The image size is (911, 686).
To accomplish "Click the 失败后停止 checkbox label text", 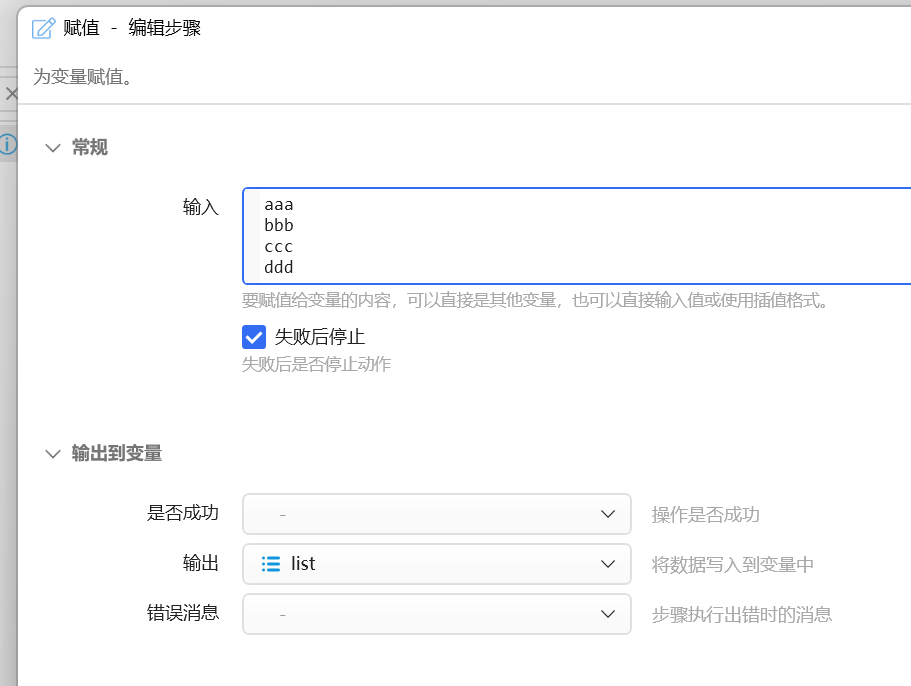I will (320, 337).
